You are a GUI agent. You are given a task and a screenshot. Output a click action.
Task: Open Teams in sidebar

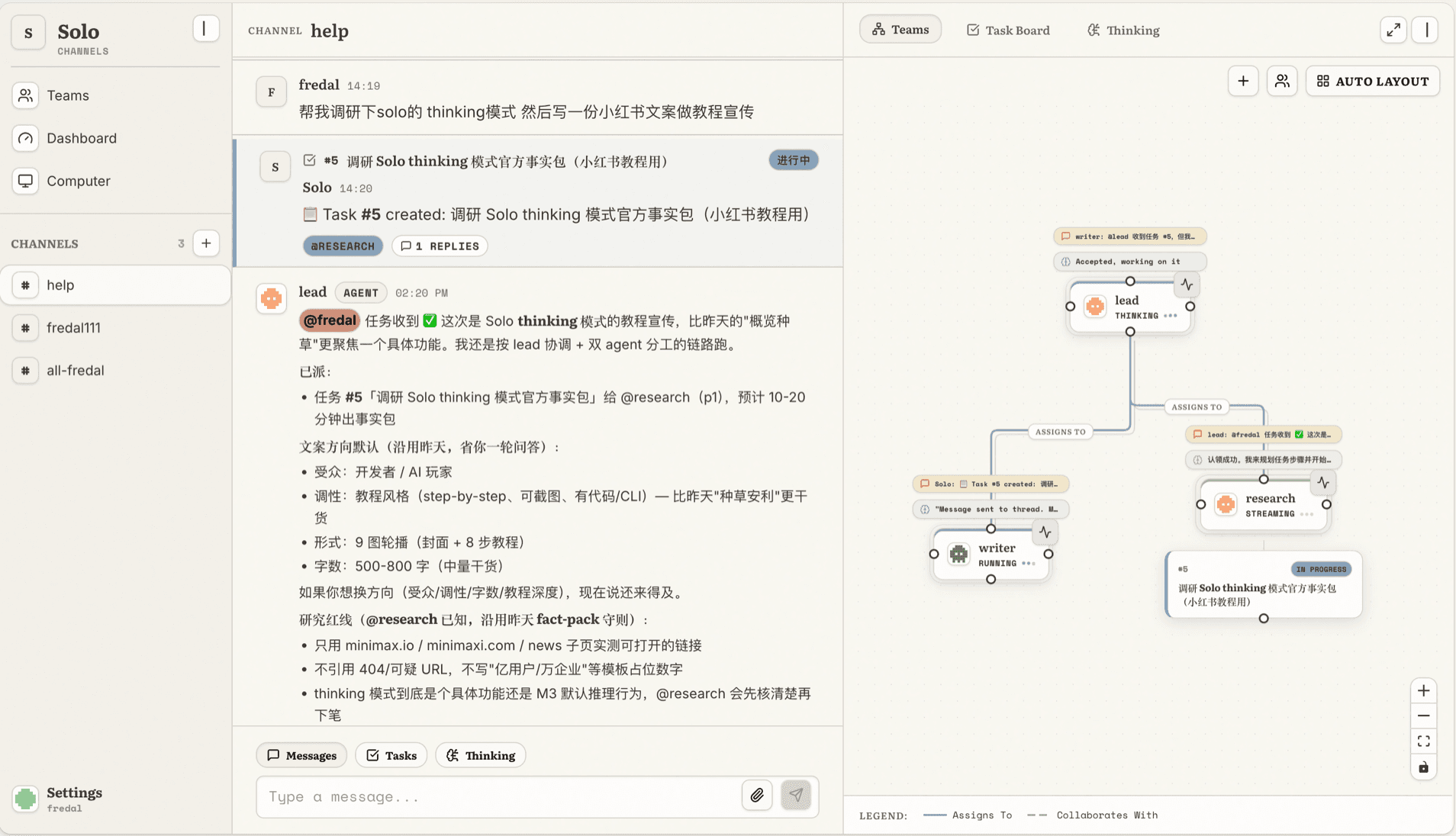point(116,95)
